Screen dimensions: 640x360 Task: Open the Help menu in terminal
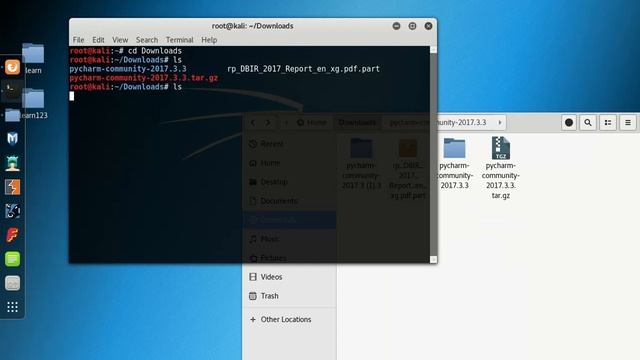pyautogui.click(x=209, y=40)
